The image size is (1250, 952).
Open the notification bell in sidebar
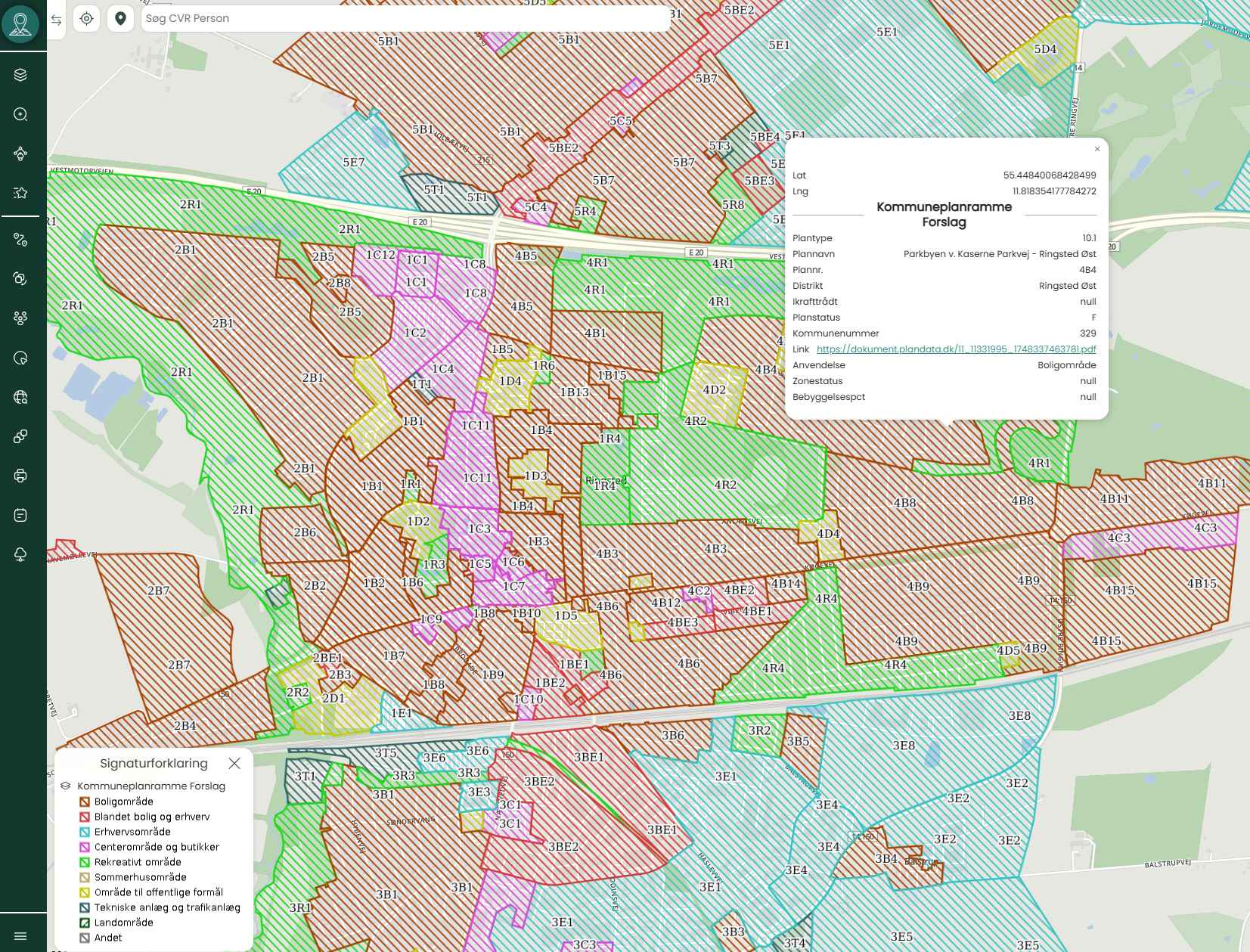[20, 554]
